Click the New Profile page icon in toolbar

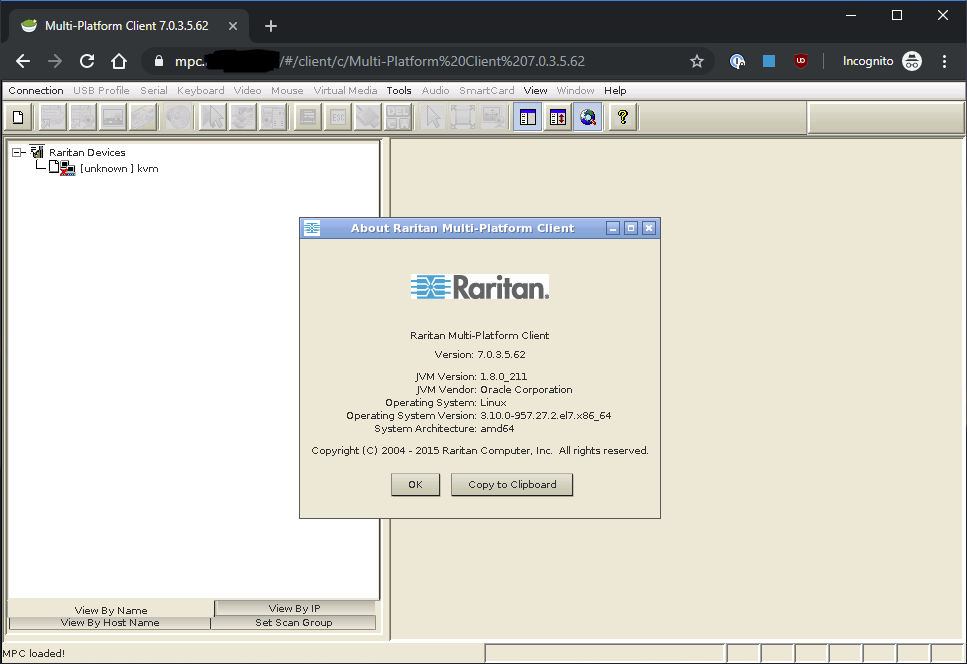[19, 117]
